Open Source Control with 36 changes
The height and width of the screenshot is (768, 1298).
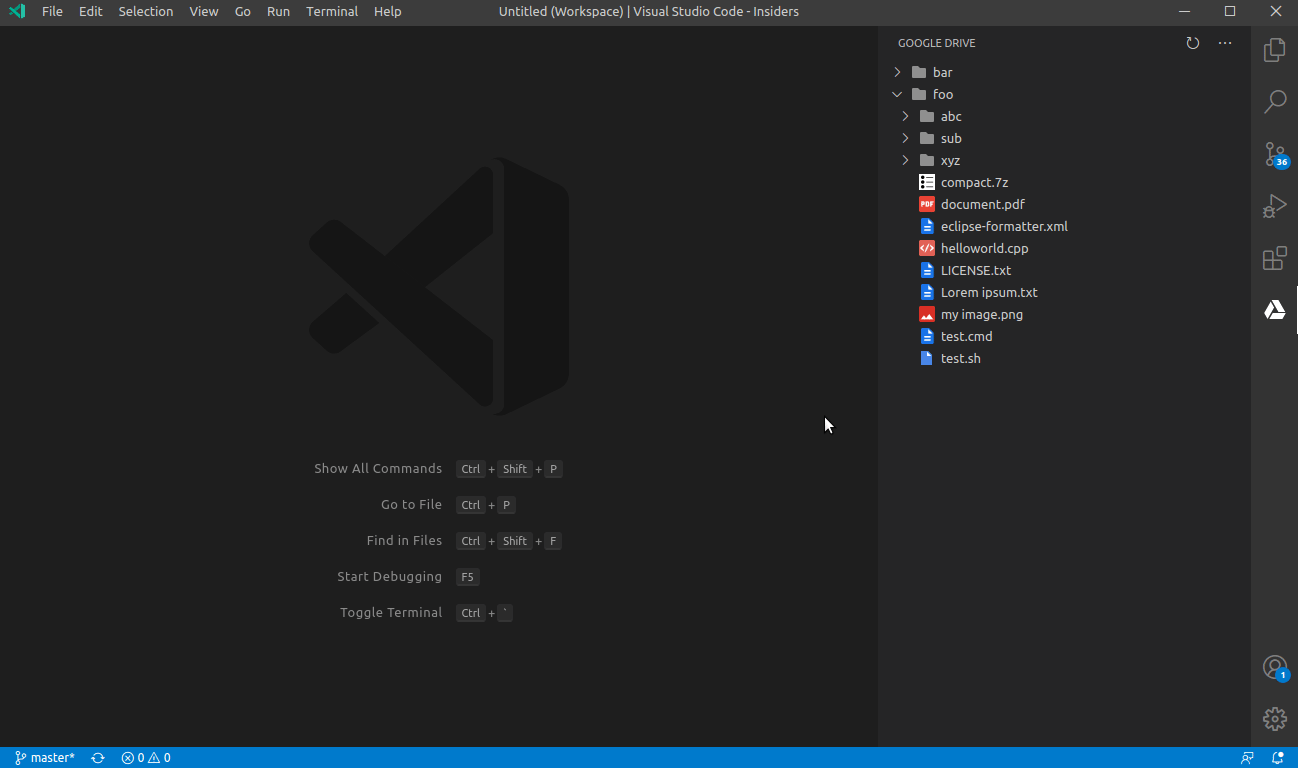(x=1274, y=155)
